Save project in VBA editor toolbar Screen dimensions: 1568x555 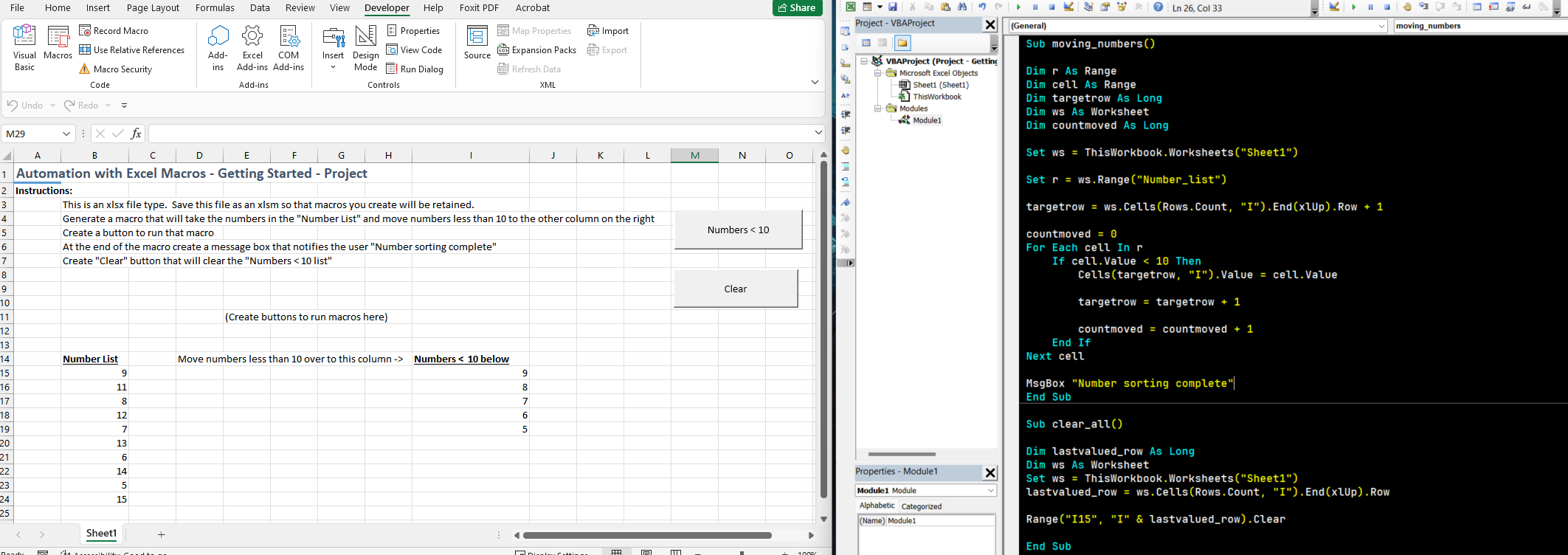[x=893, y=7]
